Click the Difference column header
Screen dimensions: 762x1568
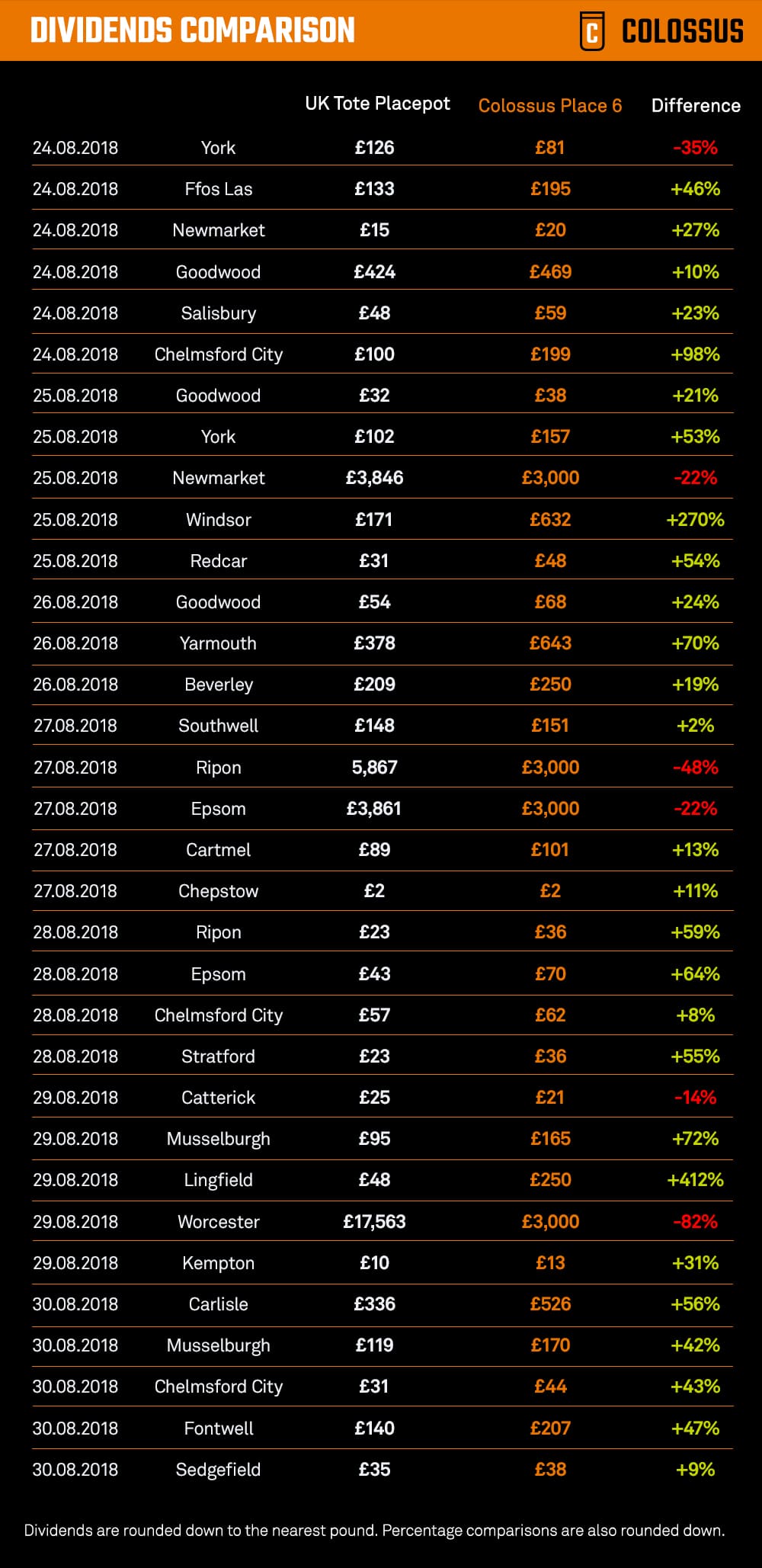695,106
